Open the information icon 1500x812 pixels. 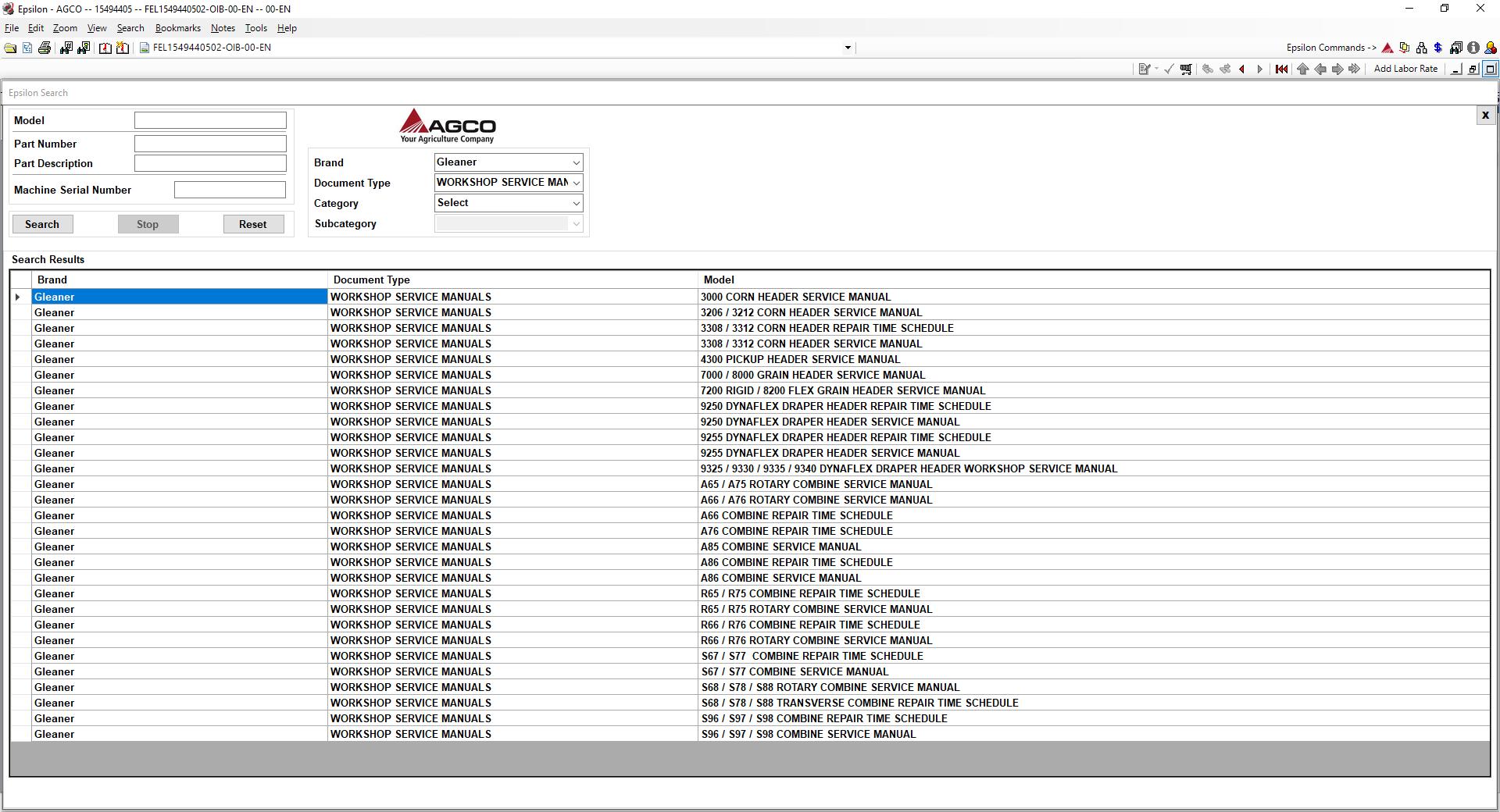(x=1473, y=48)
